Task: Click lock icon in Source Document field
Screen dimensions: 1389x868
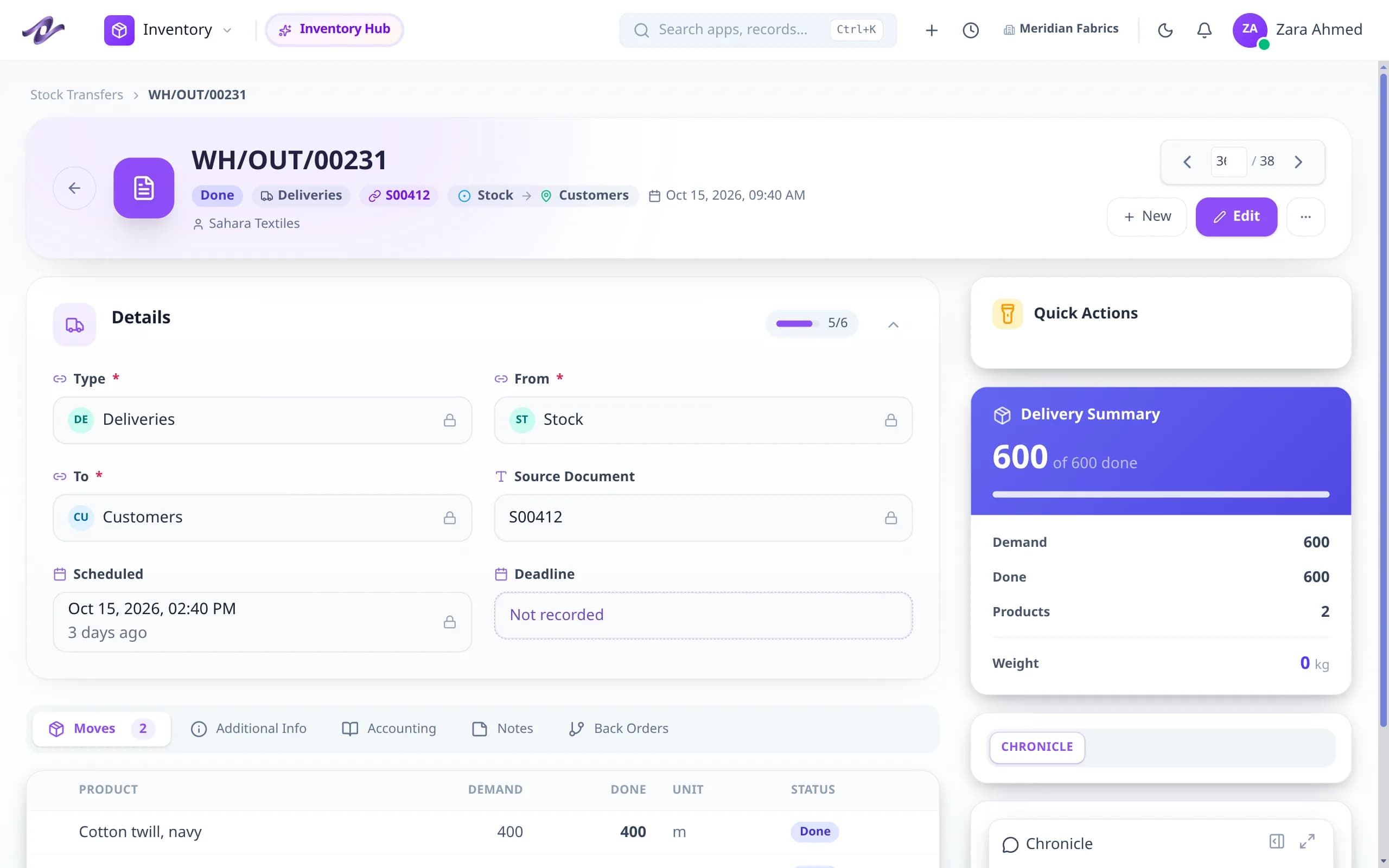Action: point(891,518)
